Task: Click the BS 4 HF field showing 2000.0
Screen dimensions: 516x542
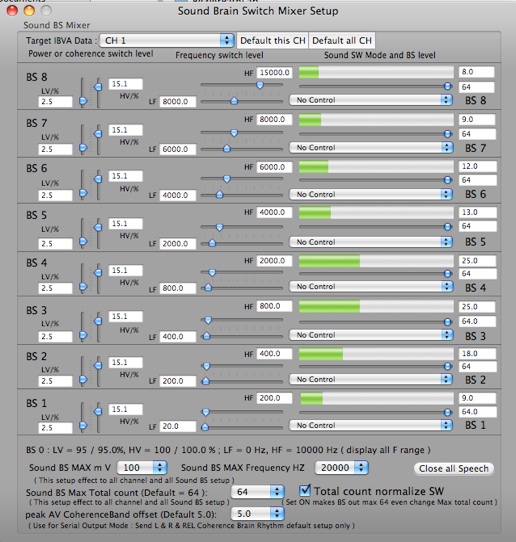Action: tap(274, 261)
